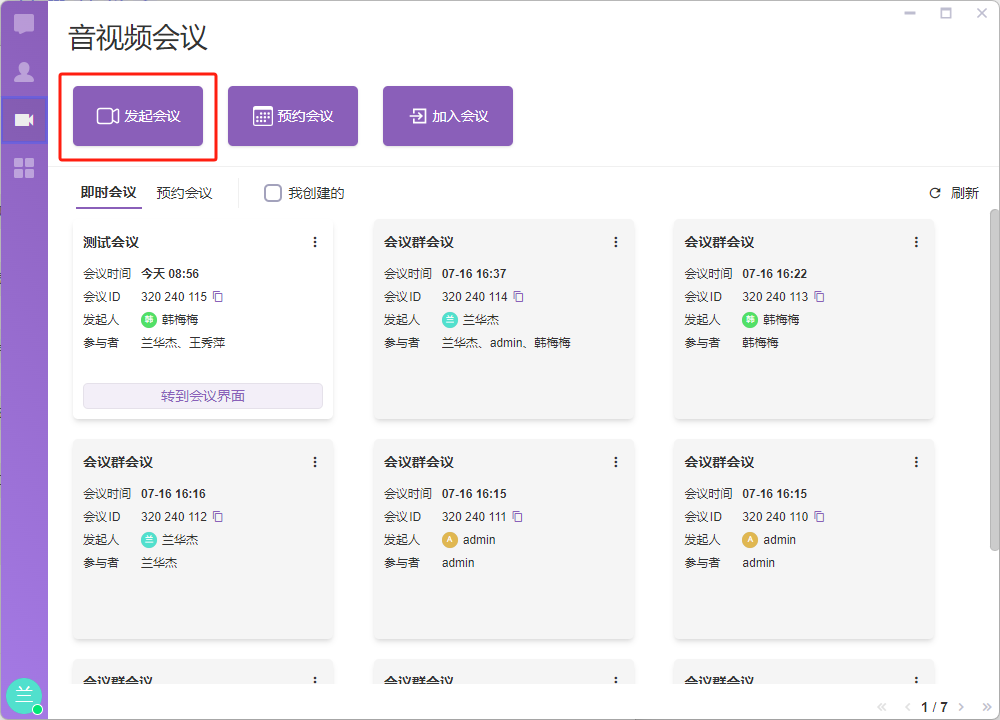This screenshot has width=1000, height=720.
Task: Open the chat messages sidebar icon
Action: coord(24,25)
